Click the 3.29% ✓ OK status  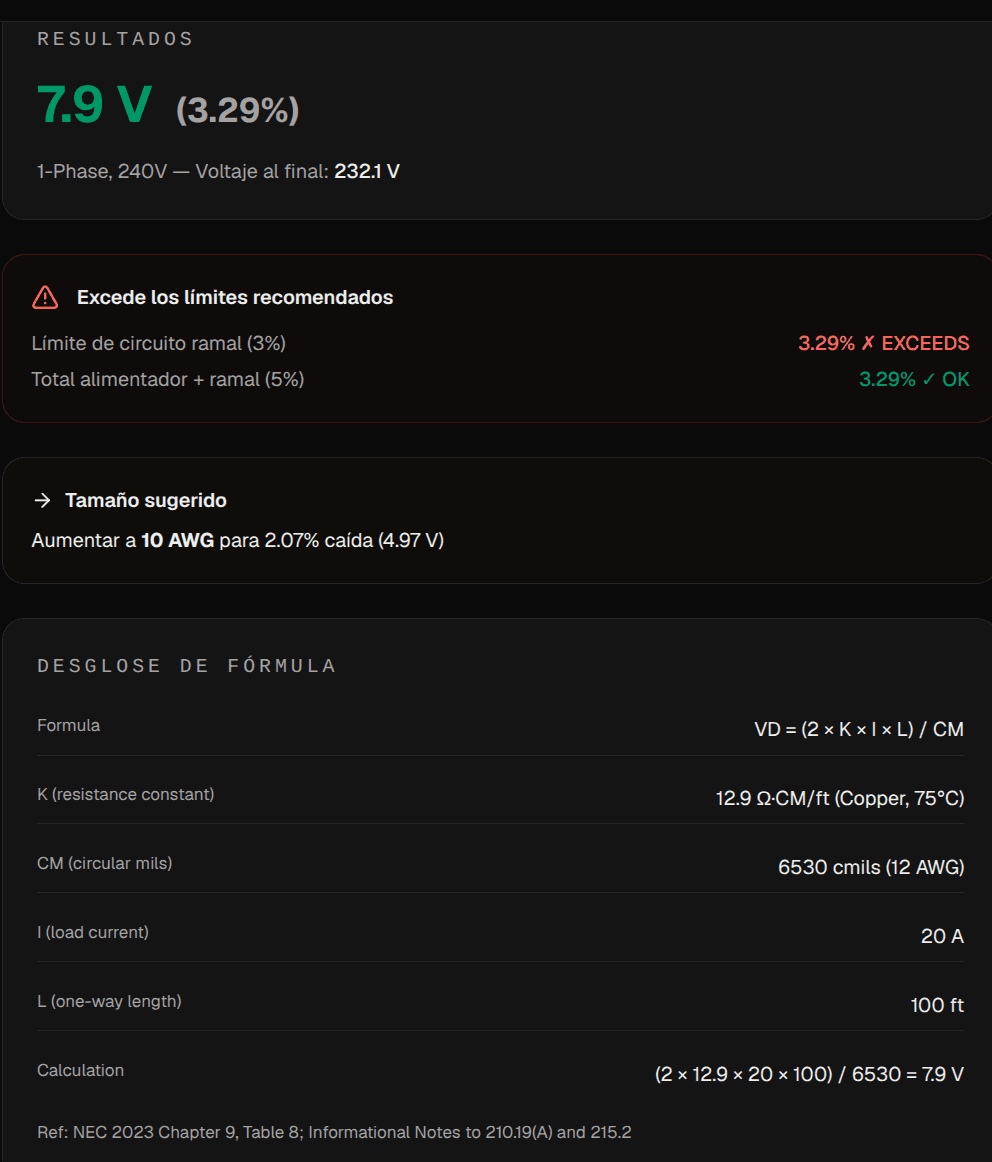[914, 379]
